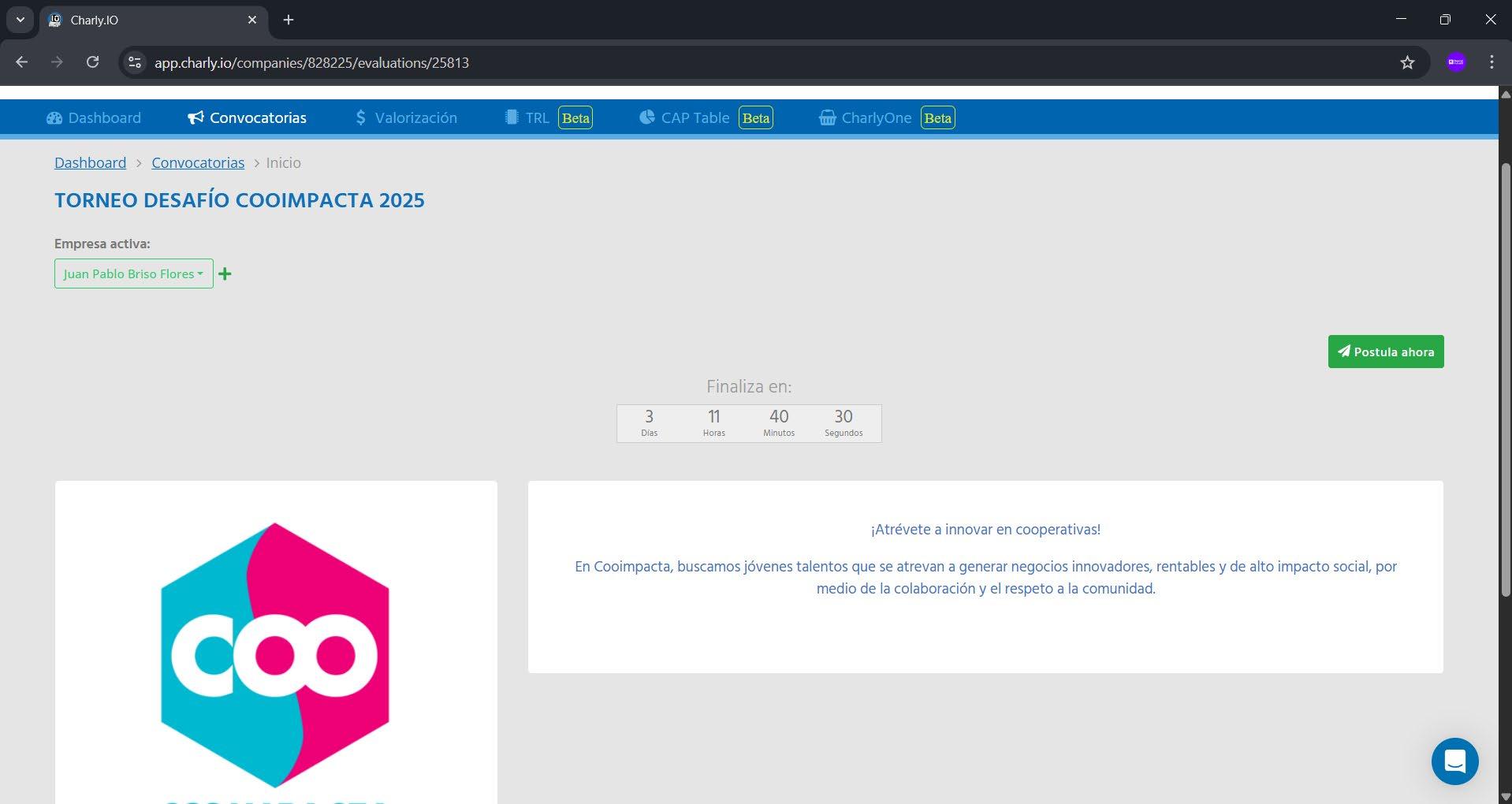Click the scrollbar down arrow
1512x804 pixels.
tap(1505, 797)
